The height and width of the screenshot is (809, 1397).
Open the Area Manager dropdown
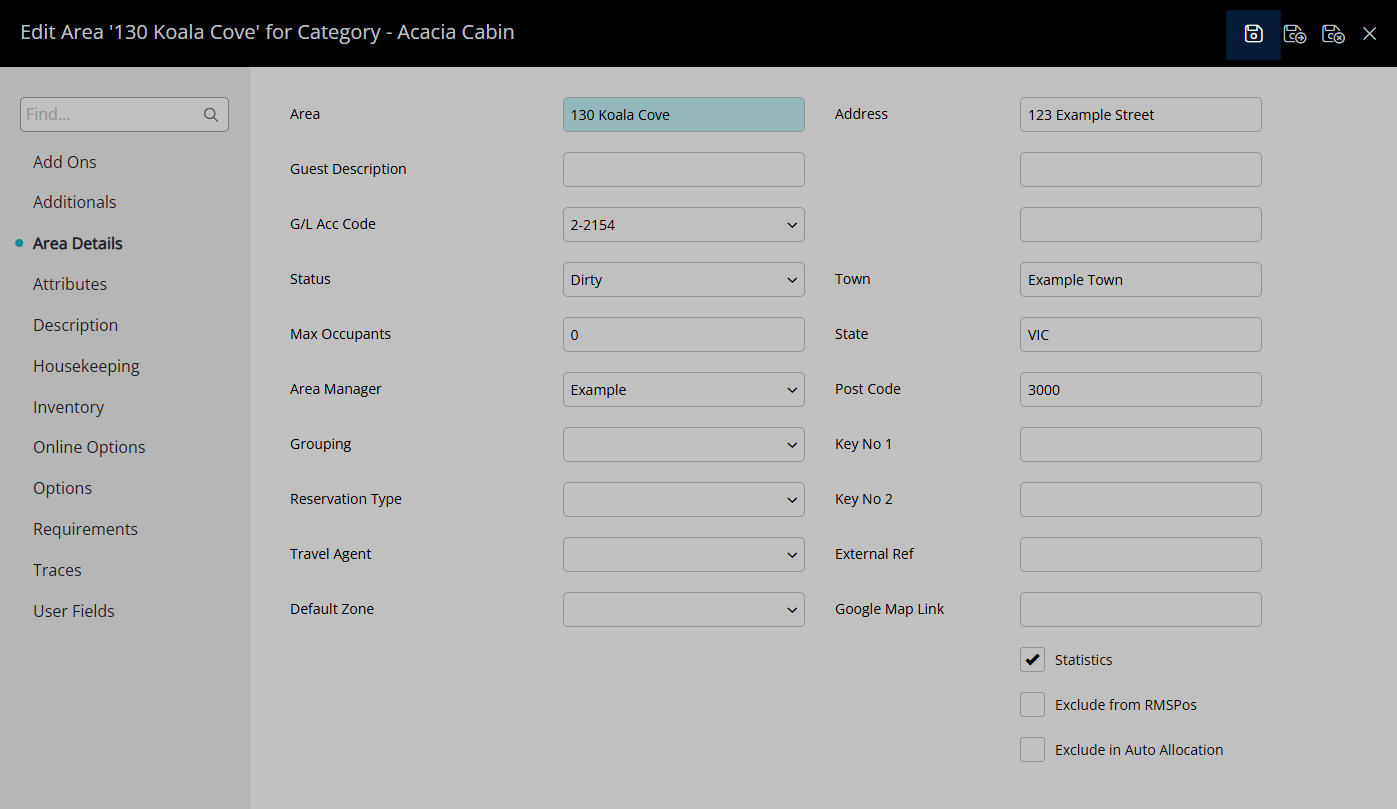click(x=684, y=390)
